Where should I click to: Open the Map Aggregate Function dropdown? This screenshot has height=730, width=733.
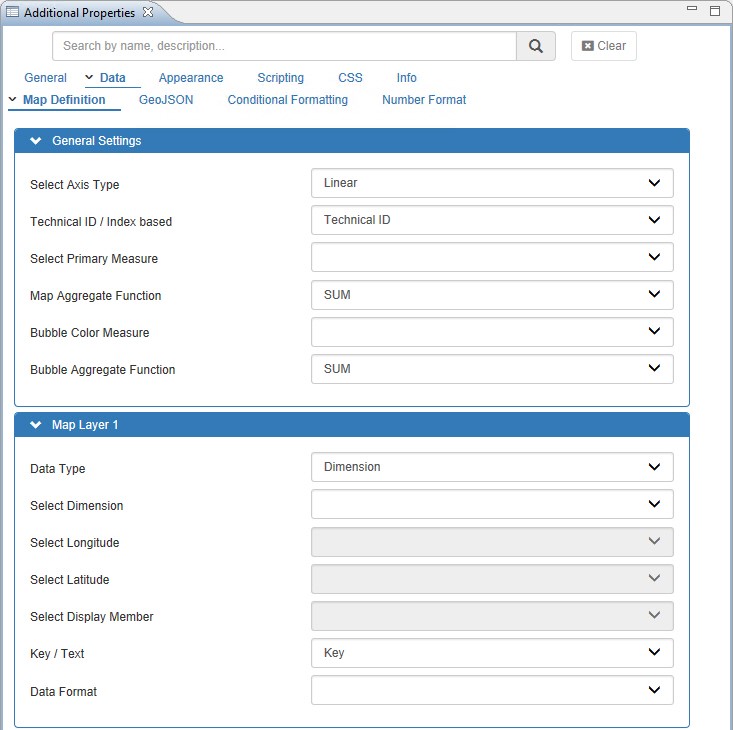(492, 294)
